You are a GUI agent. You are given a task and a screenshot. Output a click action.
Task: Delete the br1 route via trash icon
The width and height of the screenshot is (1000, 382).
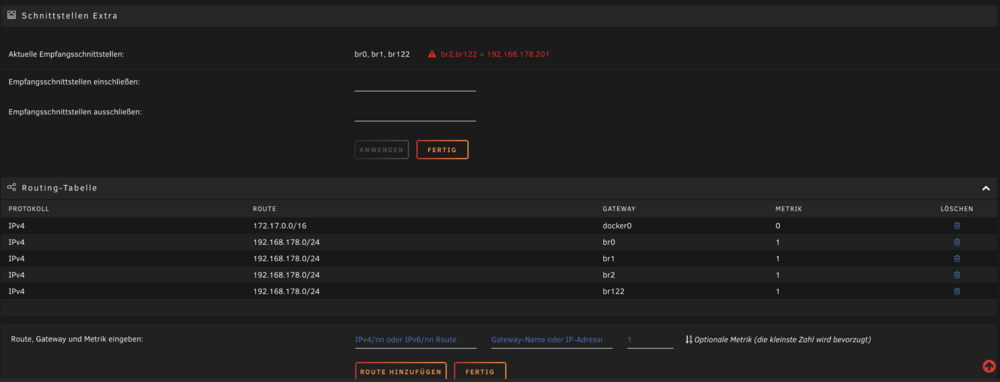(x=957, y=259)
